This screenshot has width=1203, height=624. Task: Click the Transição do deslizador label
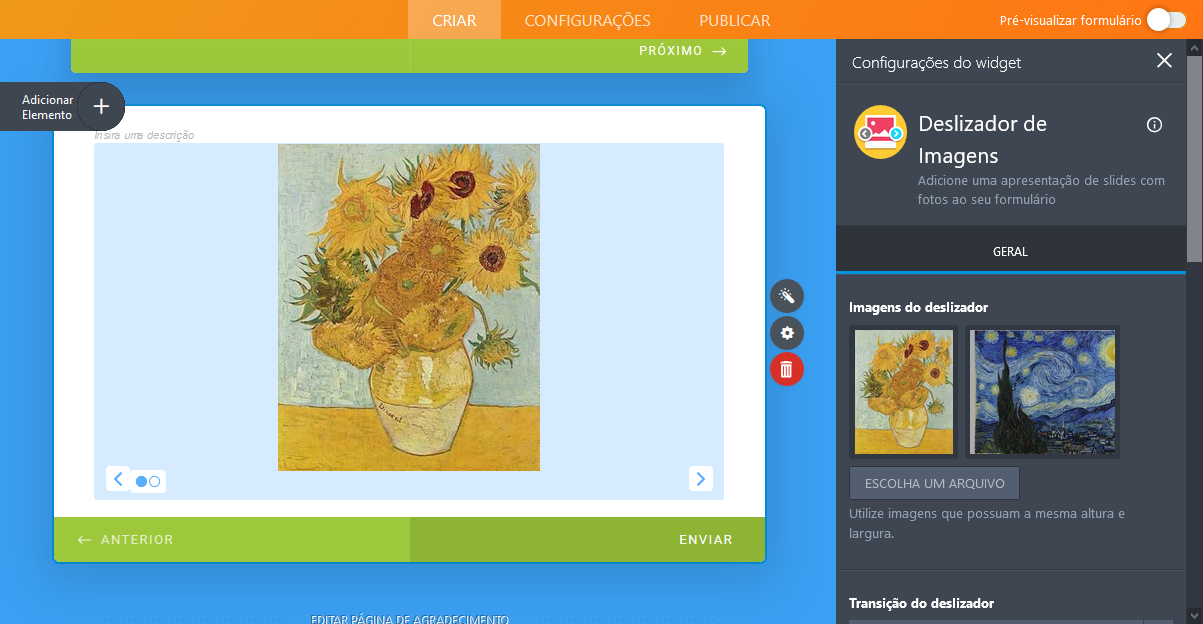coord(921,603)
